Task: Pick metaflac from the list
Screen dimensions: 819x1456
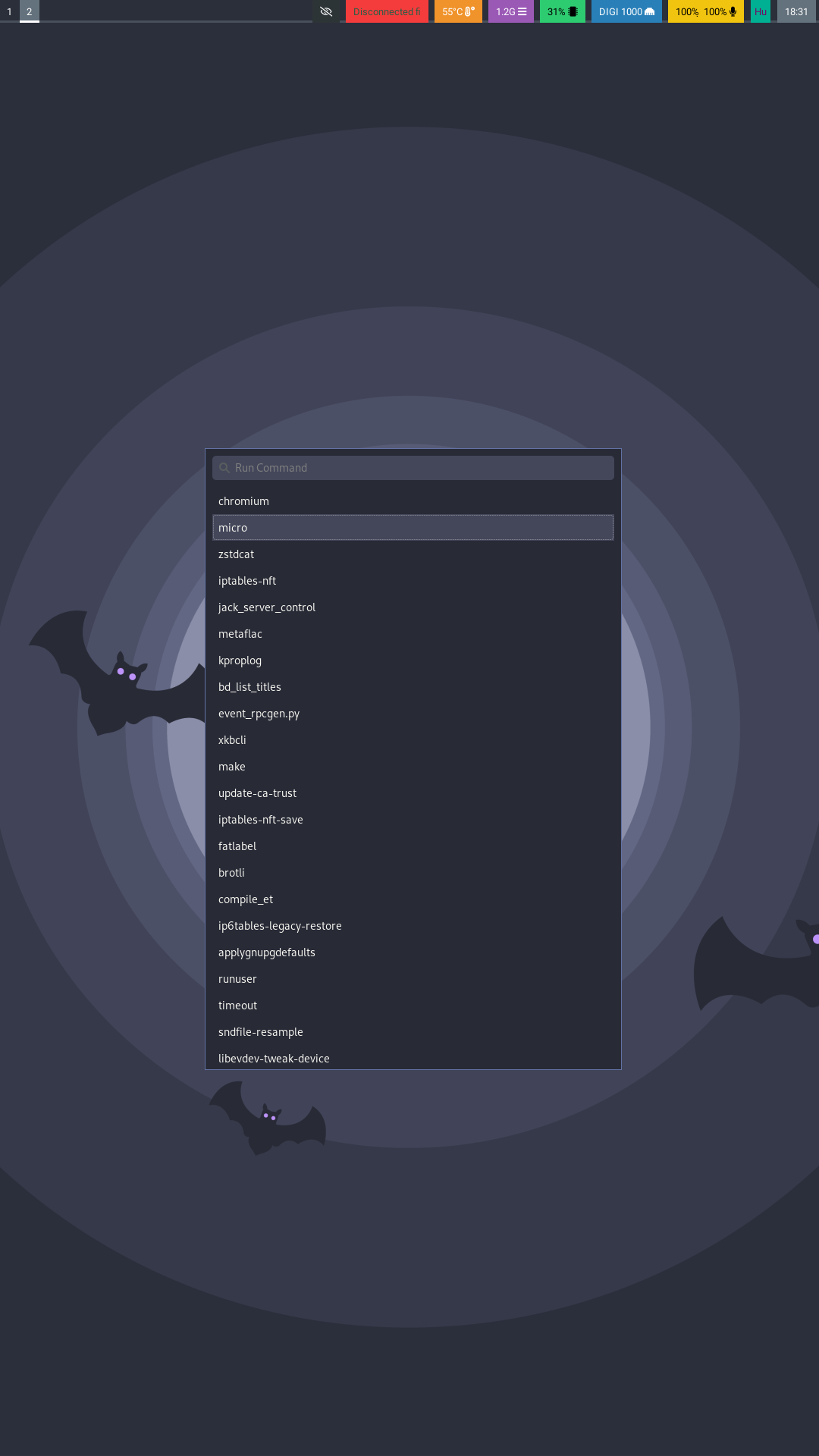Action: pyautogui.click(x=413, y=634)
